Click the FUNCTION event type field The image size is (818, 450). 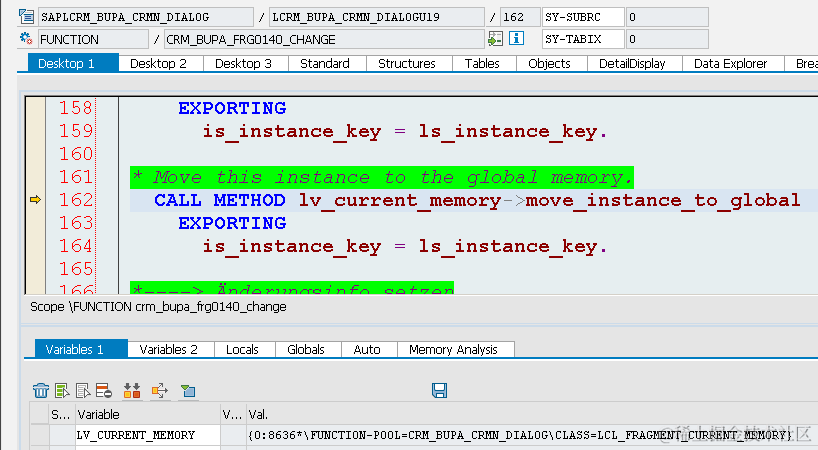93,39
